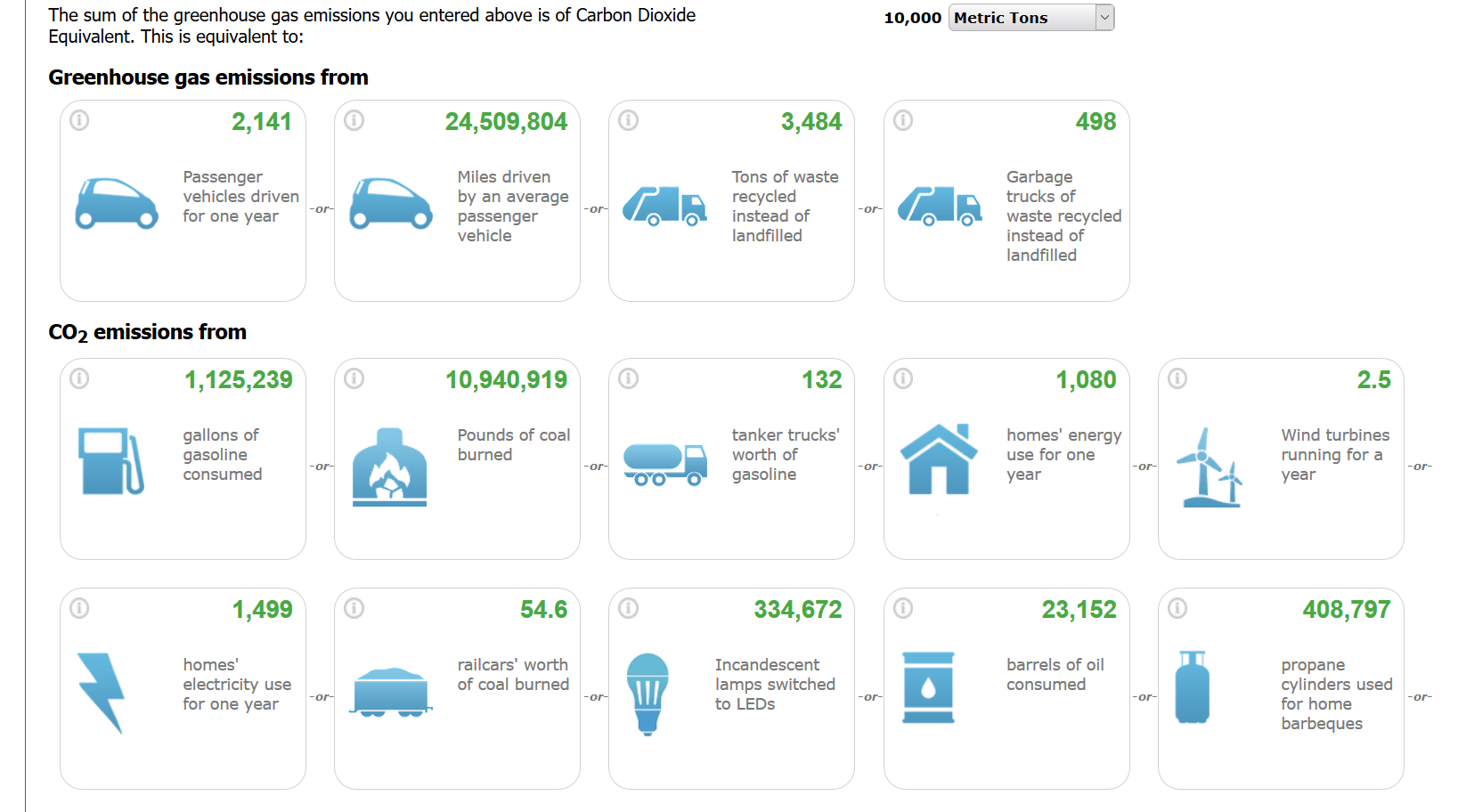This screenshot has height=812, width=1458.
Task: Click info icon on Passenger vehicles driven card
Action: point(79,120)
